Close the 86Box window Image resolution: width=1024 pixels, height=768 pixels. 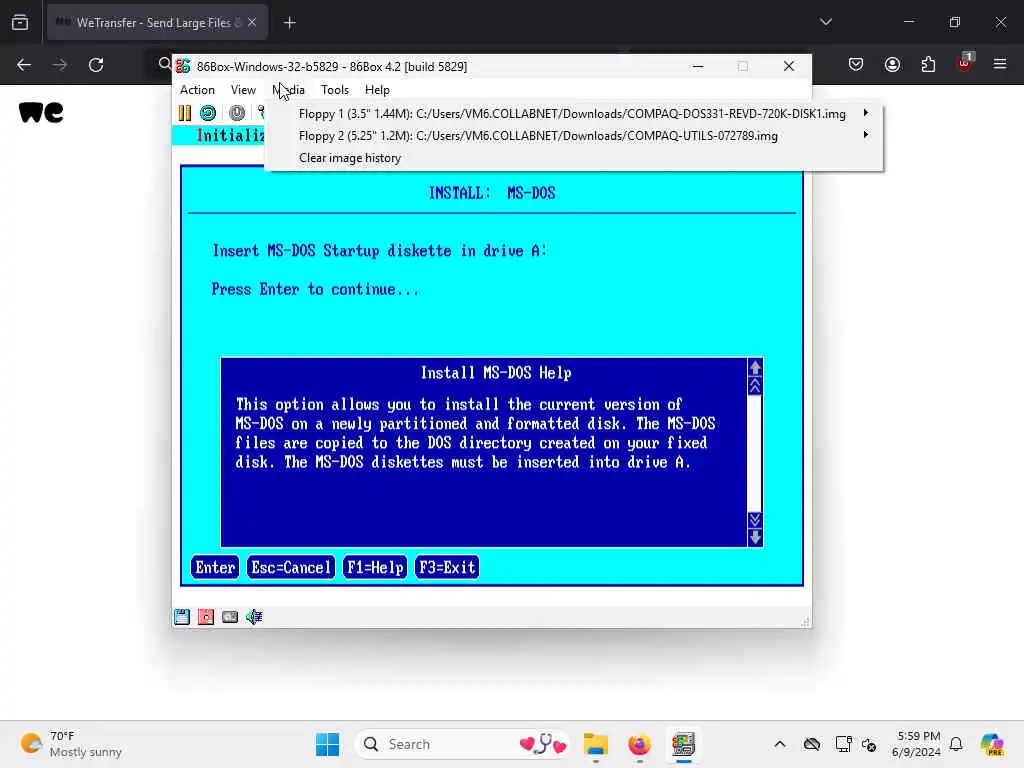click(x=789, y=66)
